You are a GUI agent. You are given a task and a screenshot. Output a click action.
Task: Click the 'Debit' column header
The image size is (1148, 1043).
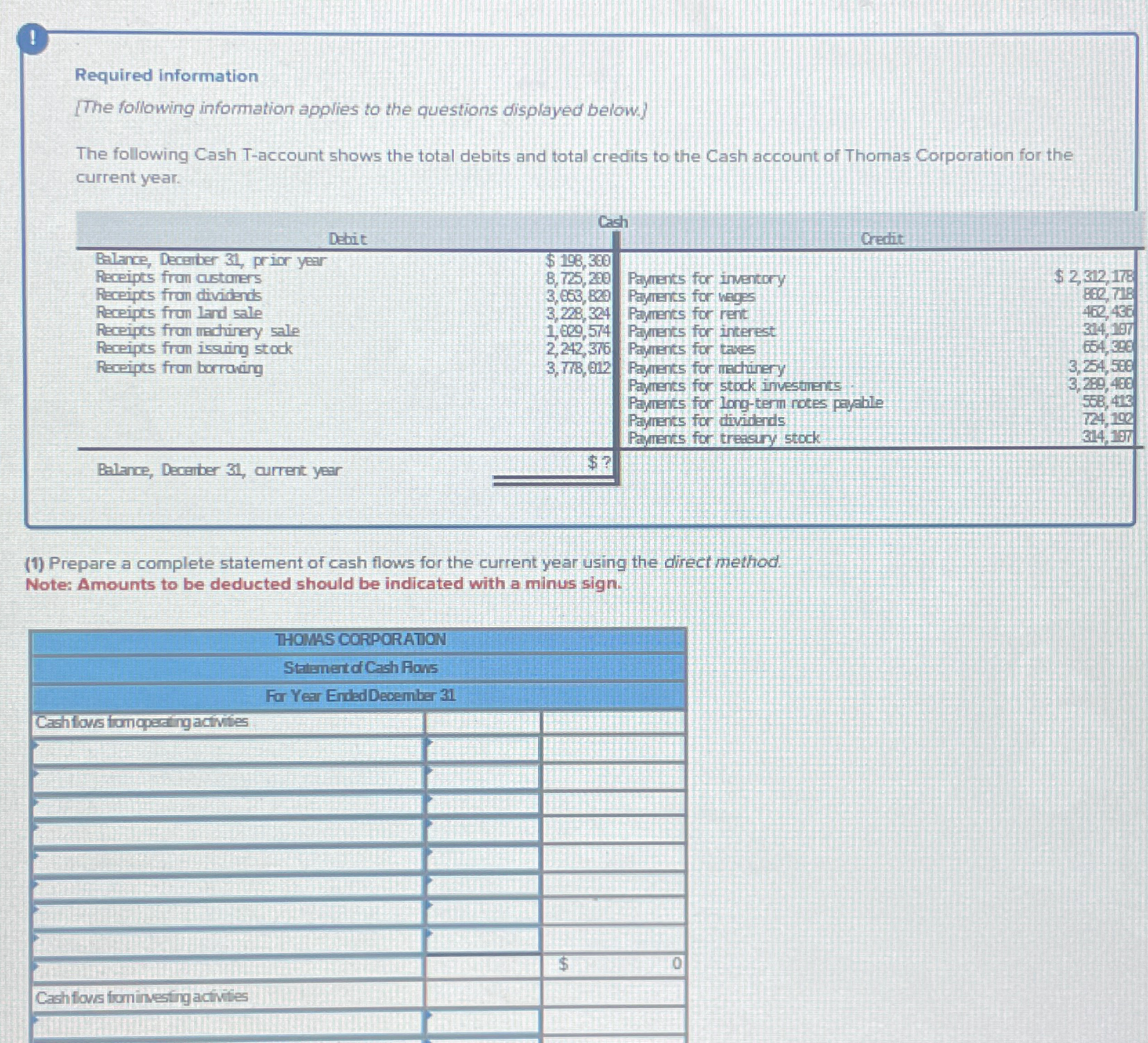pyautogui.click(x=347, y=239)
